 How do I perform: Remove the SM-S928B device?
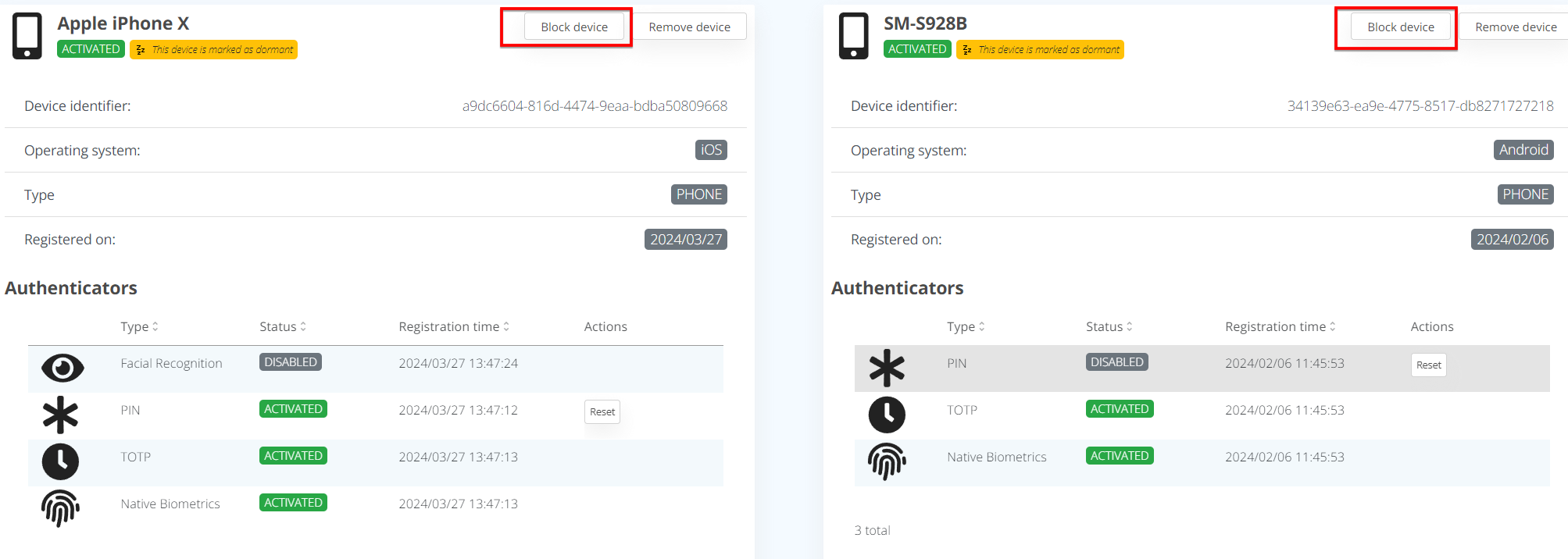click(x=1515, y=27)
